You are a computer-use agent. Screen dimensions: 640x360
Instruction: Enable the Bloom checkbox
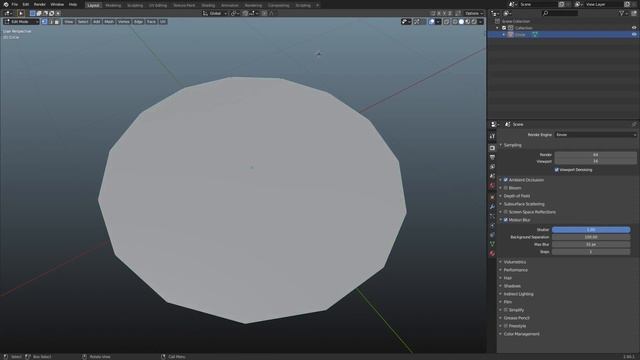coord(506,188)
